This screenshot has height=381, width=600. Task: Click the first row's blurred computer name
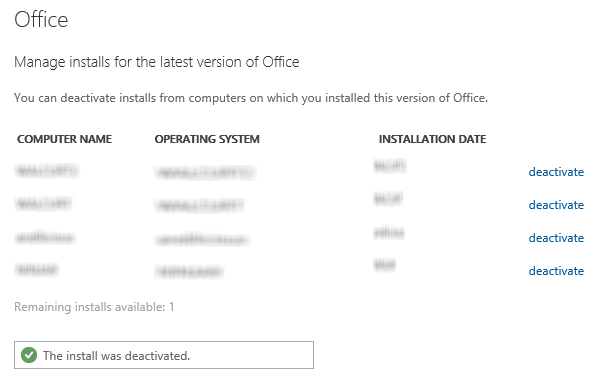pyautogui.click(x=47, y=171)
